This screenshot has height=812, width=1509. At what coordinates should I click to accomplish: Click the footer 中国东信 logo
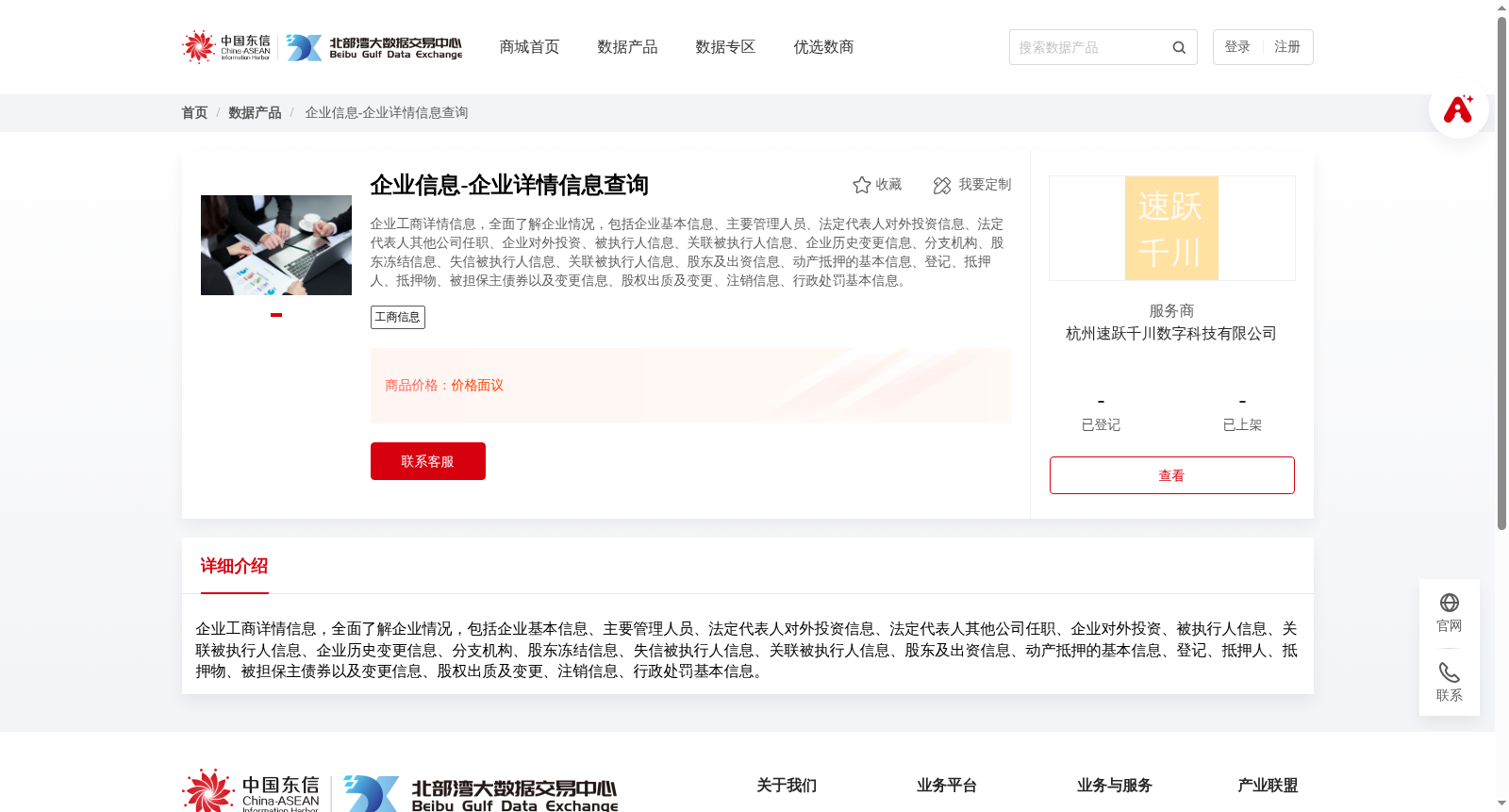click(251, 790)
